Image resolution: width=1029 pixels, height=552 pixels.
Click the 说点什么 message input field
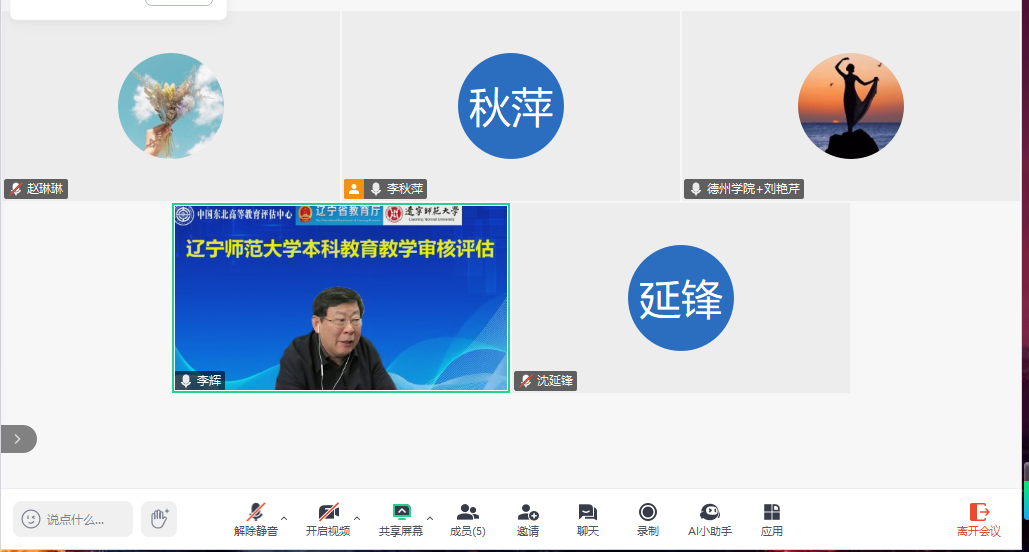pyautogui.click(x=86, y=519)
